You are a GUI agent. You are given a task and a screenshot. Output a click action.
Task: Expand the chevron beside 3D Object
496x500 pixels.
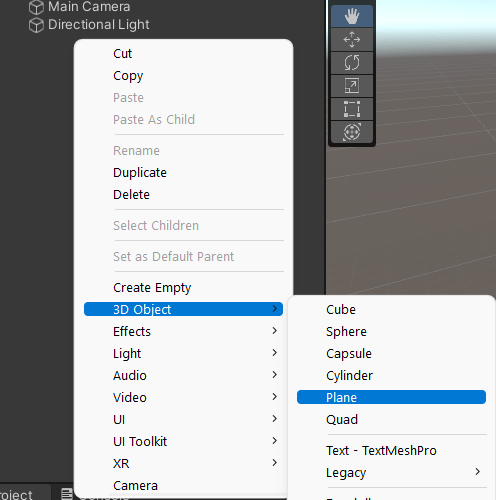click(x=274, y=309)
